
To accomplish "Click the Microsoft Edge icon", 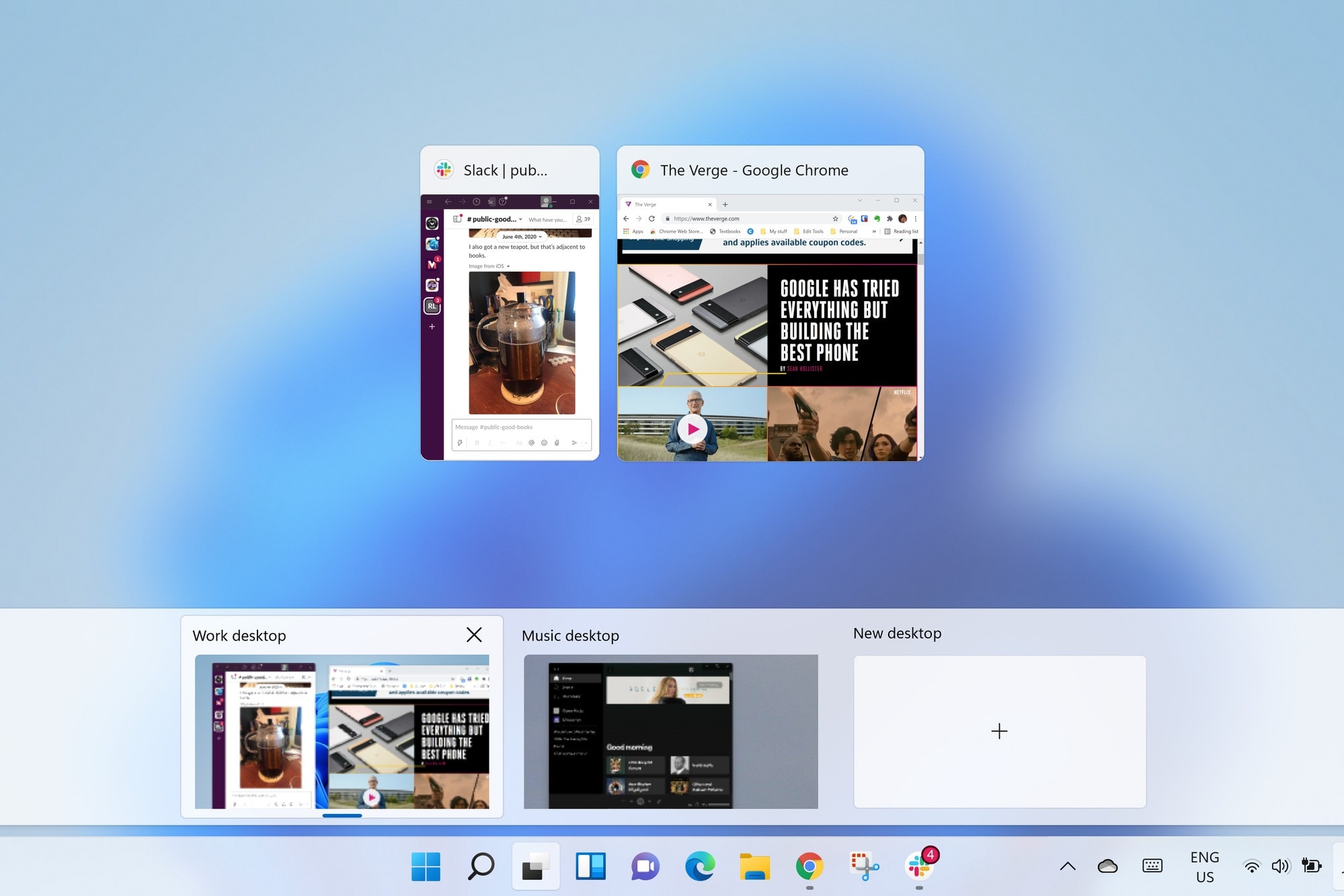I will point(700,866).
